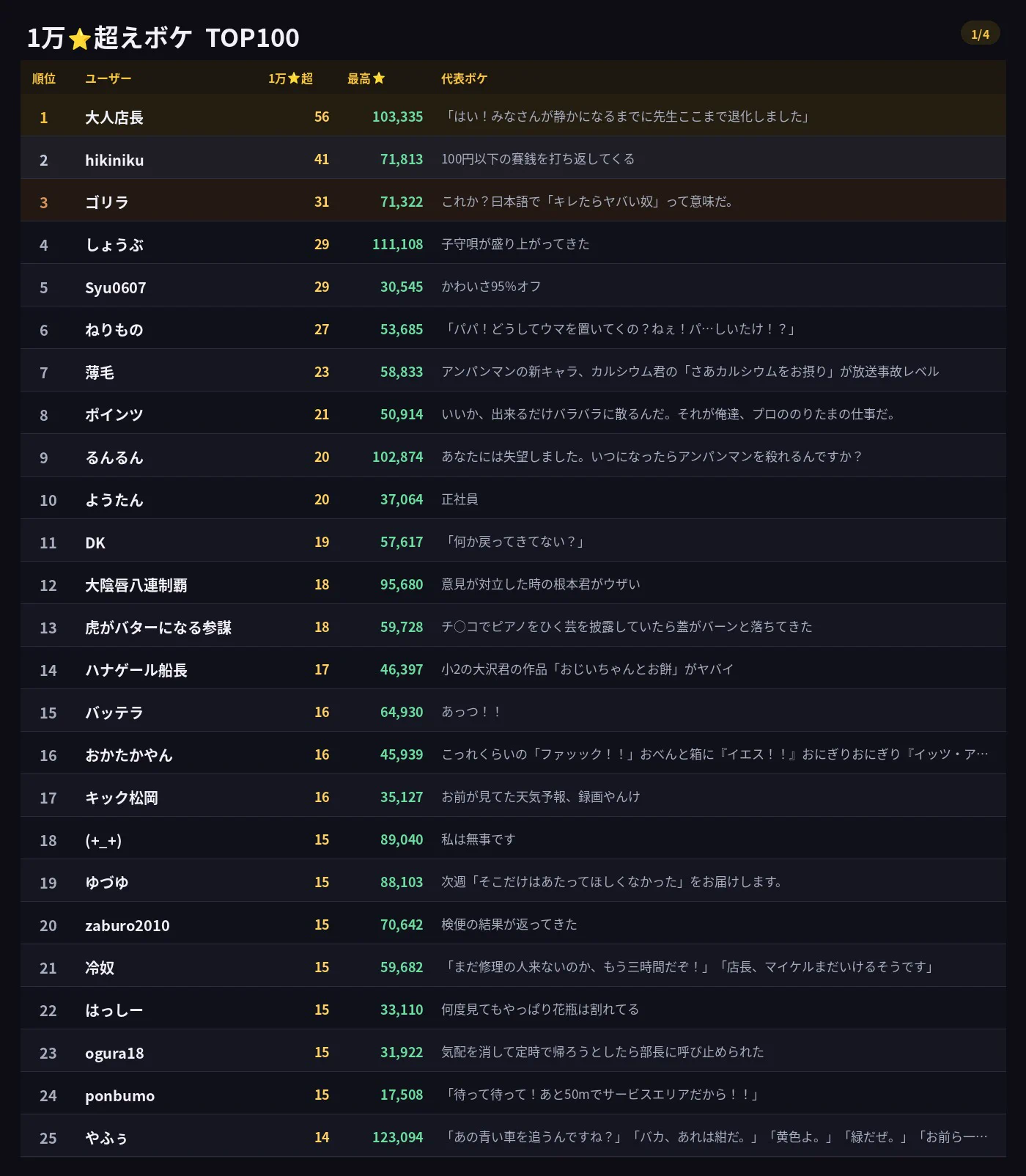Click user 大陰唇八連制覇 at rank 12
1026x1176 pixels.
[x=136, y=585]
